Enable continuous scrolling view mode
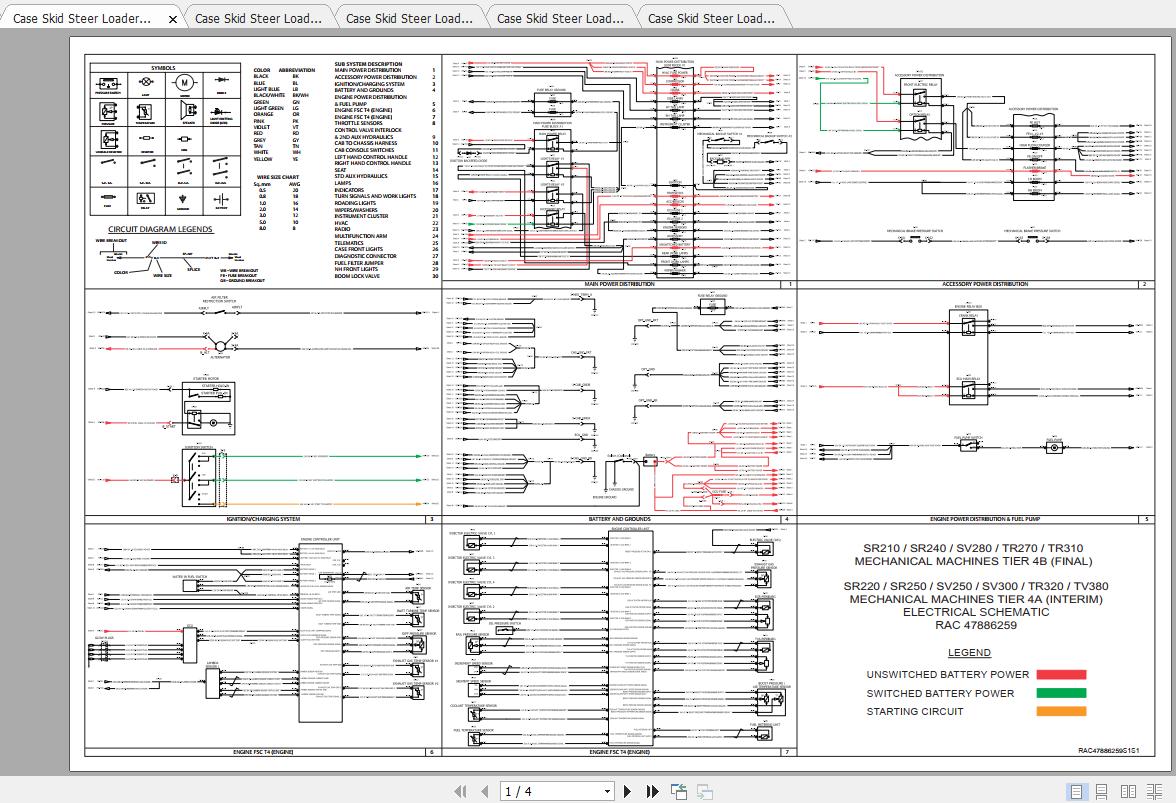 1102,790
